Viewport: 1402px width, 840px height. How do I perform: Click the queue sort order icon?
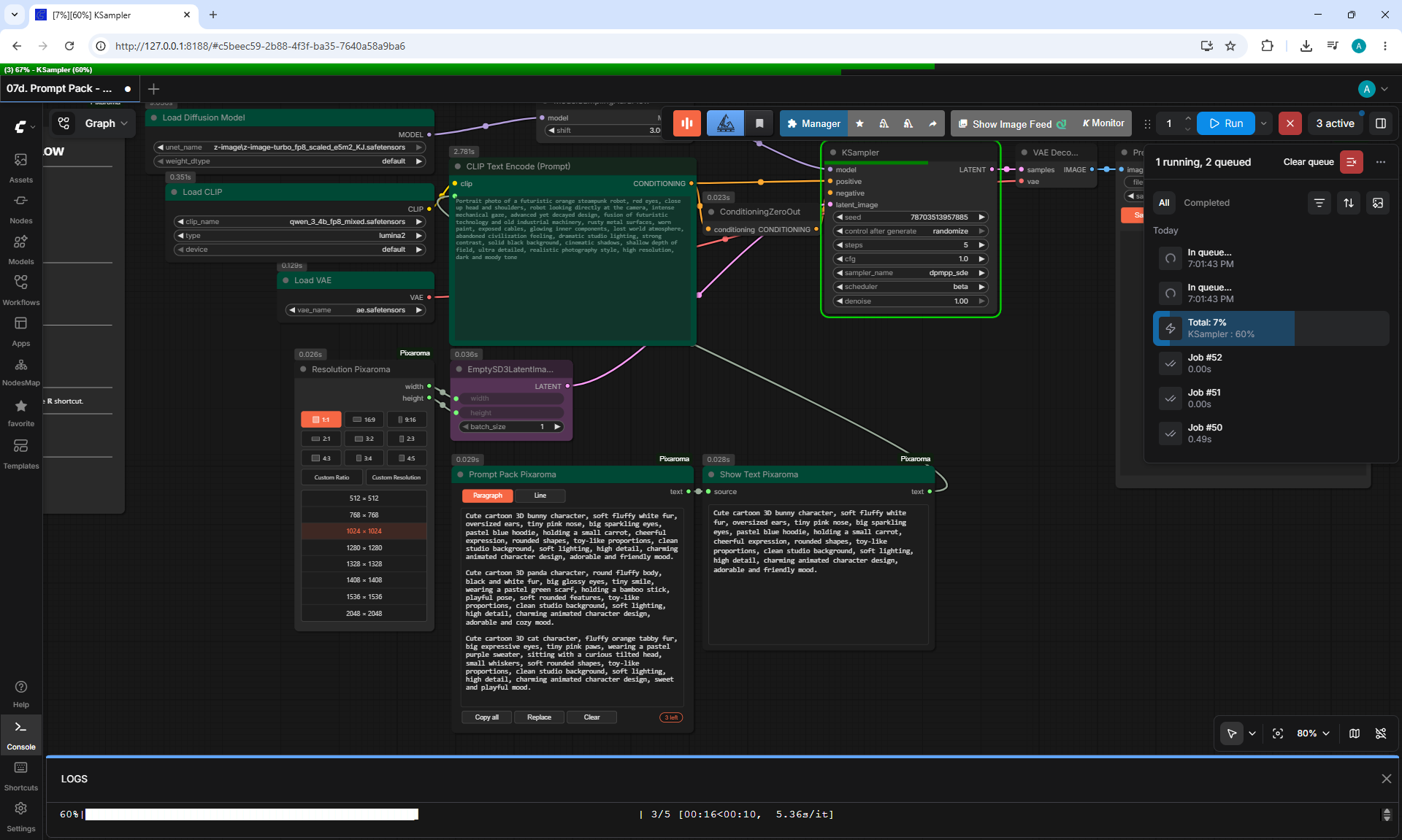(1349, 203)
